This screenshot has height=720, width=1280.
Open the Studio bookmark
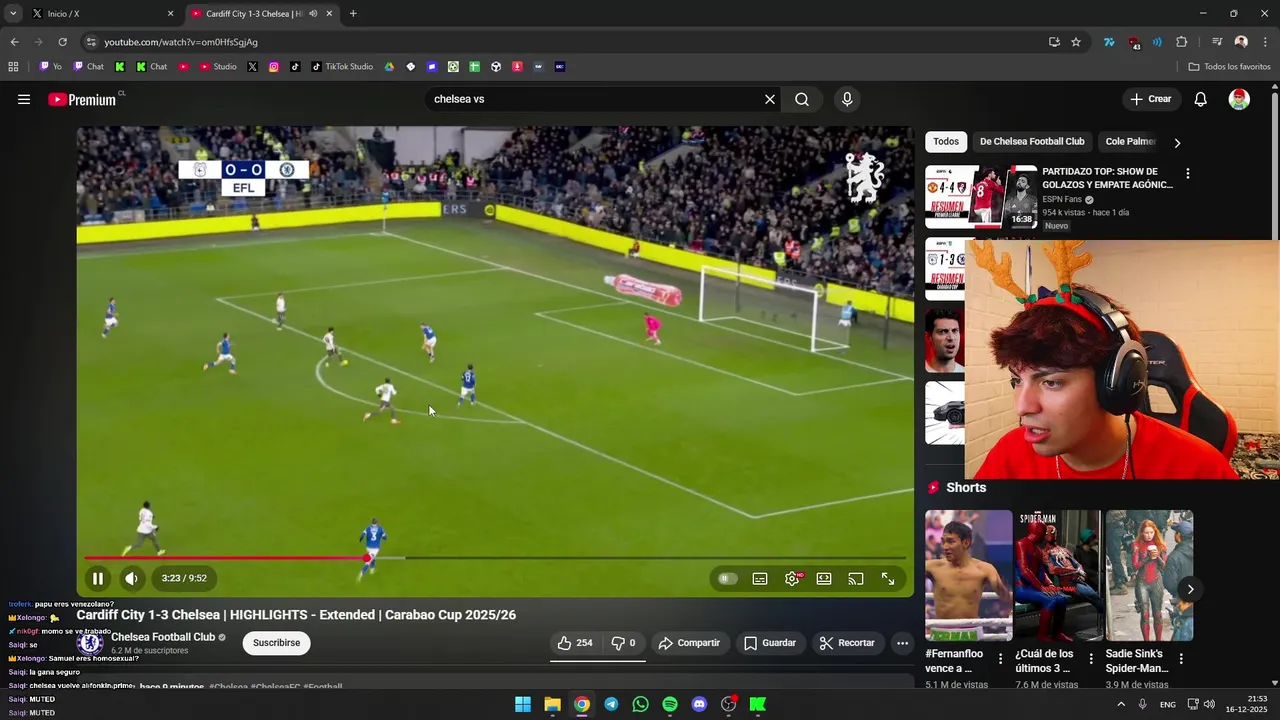click(218, 67)
